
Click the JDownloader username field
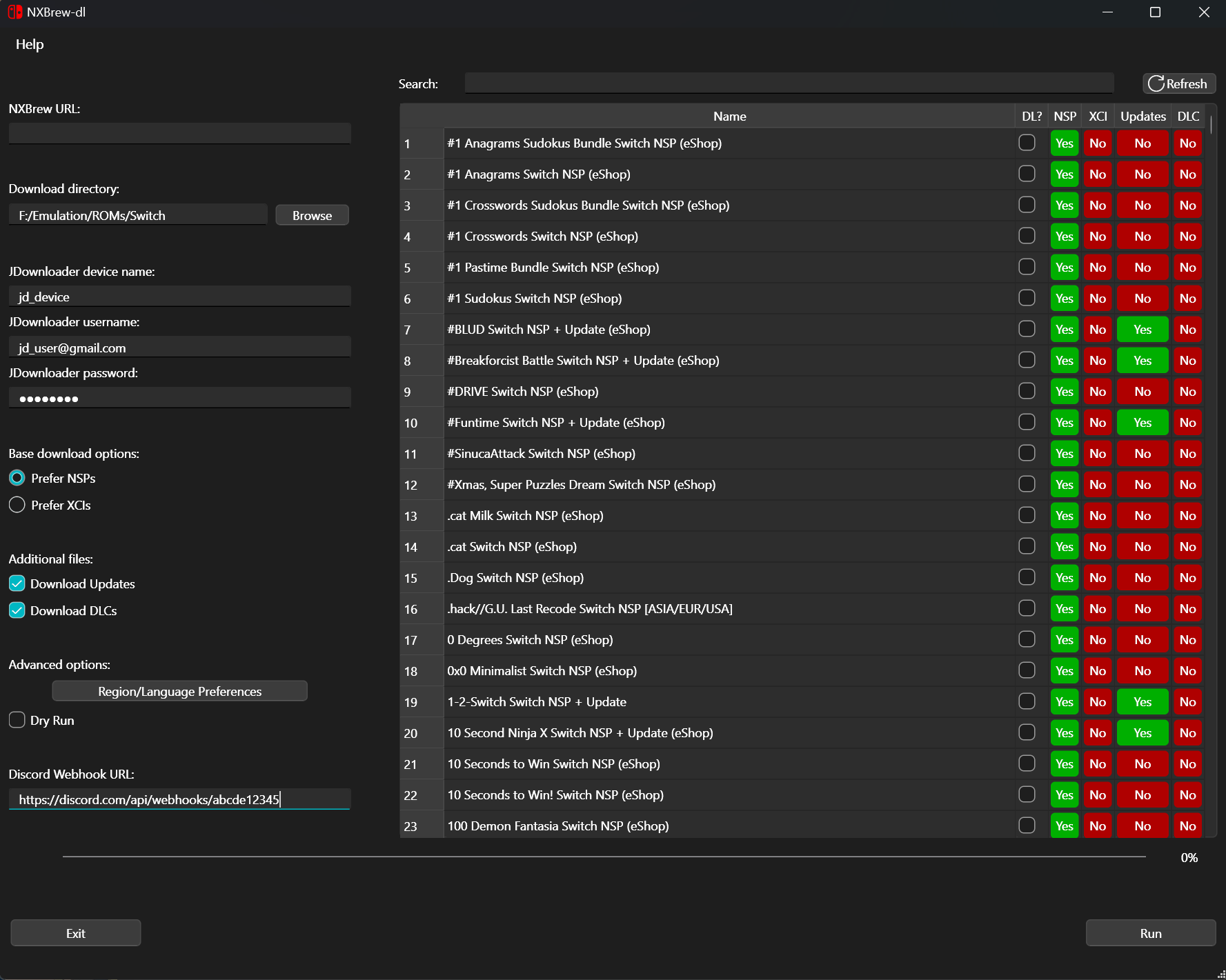179,348
